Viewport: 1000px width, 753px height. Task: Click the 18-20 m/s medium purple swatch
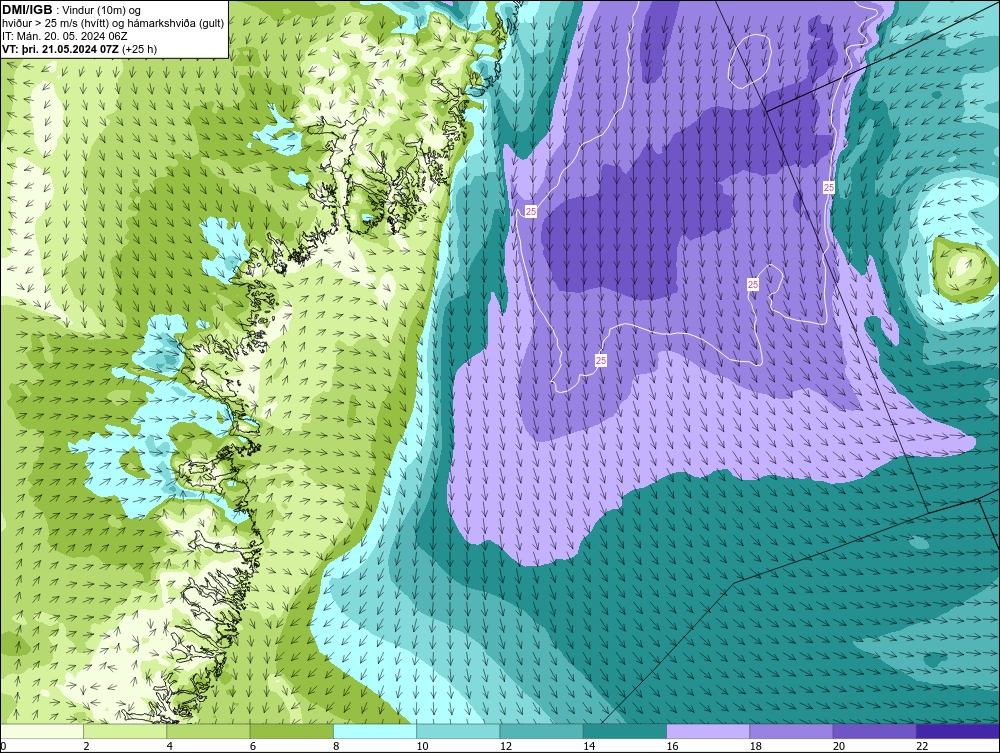point(791,731)
